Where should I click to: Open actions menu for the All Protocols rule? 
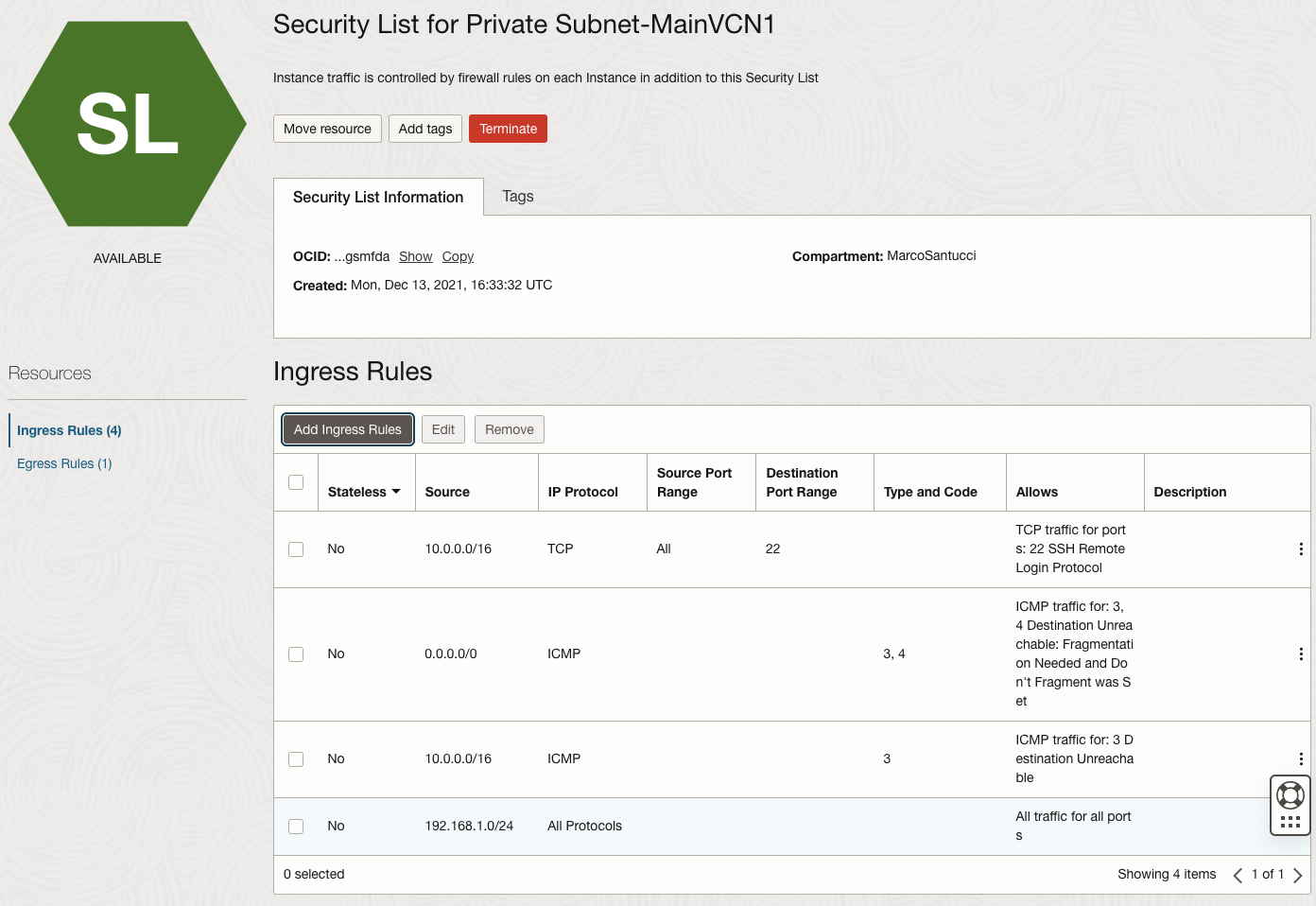point(1301,826)
